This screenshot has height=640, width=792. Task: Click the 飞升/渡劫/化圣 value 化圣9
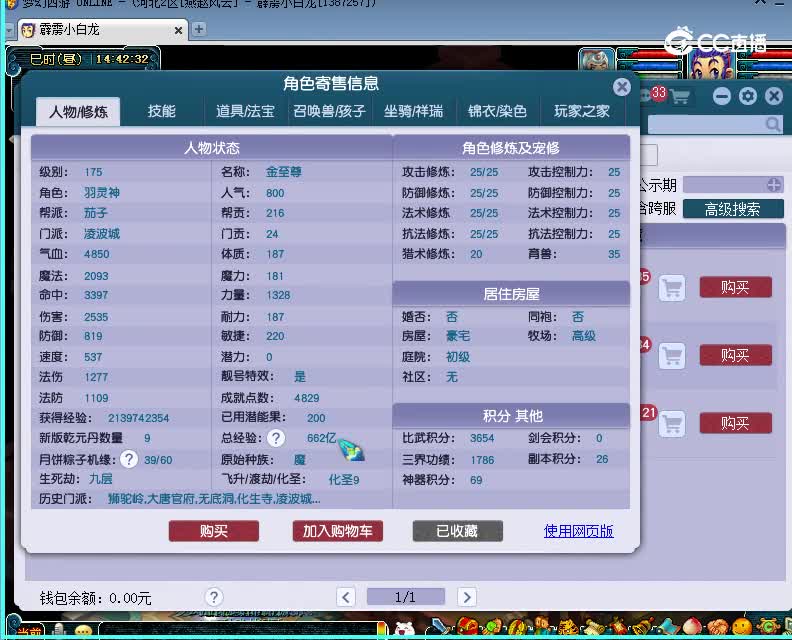pos(344,479)
